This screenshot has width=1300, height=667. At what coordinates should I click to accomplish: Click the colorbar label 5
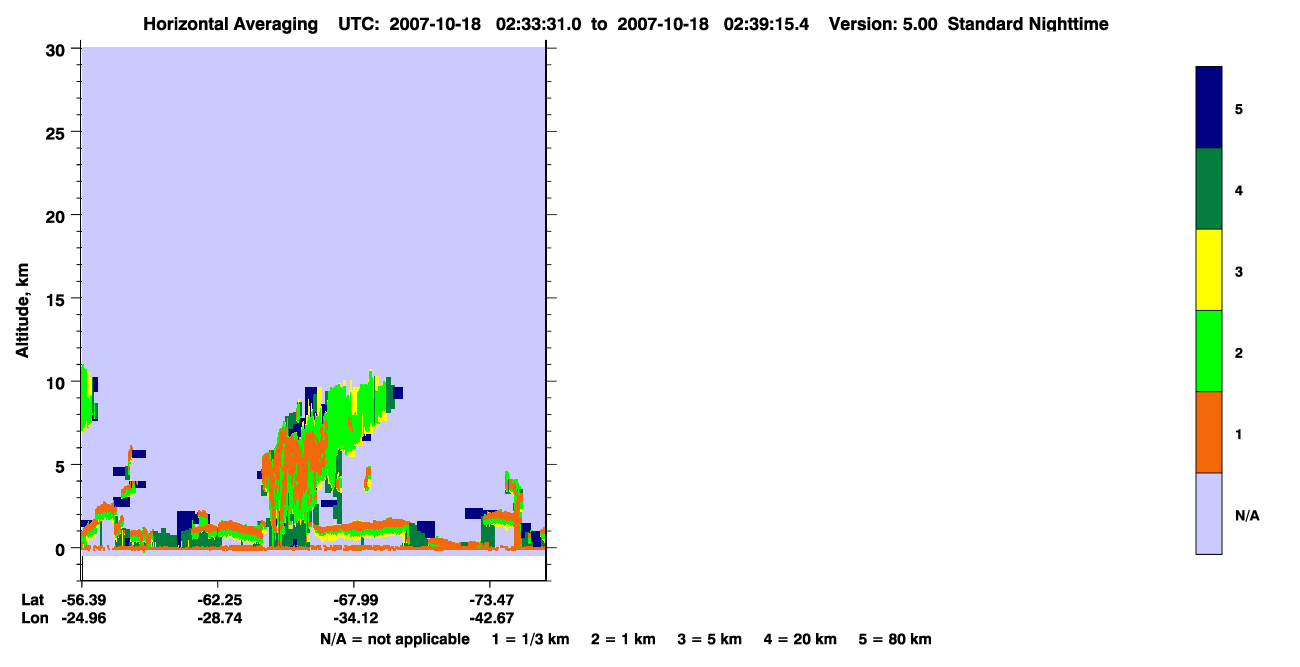tap(1239, 109)
